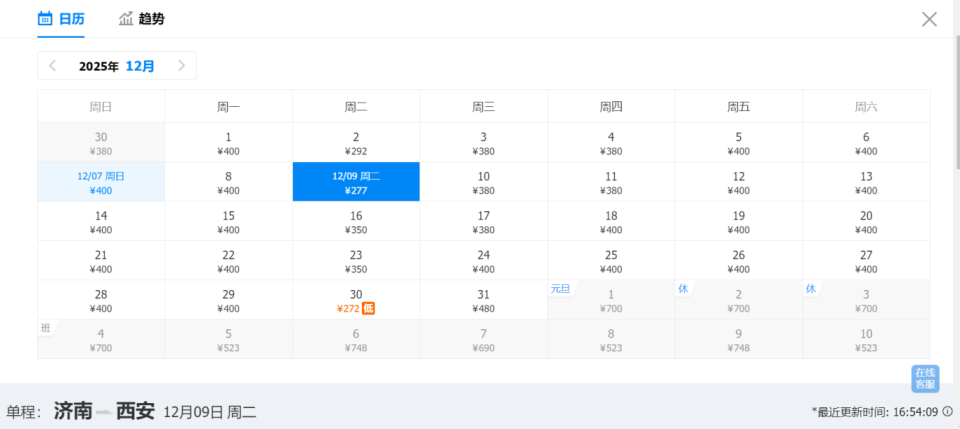Select January 1 元旦 priced ¥700
This screenshot has width=960, height=429.
point(611,300)
